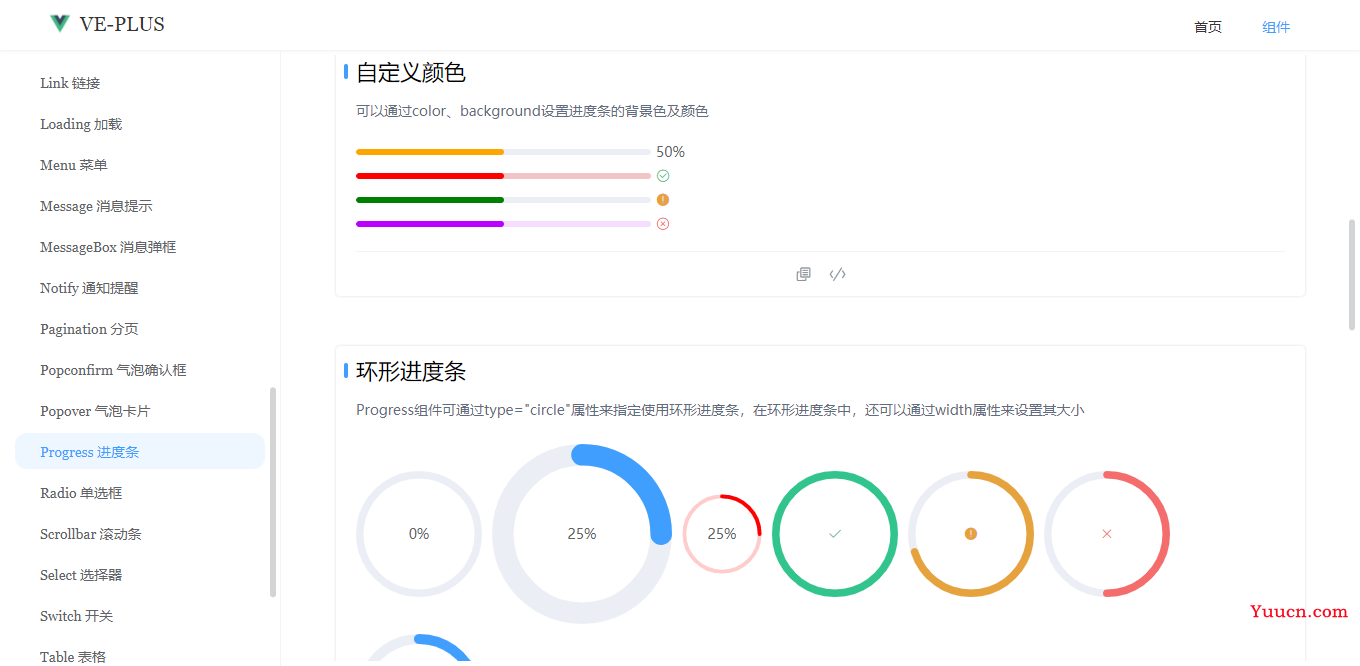Click the copy code icon under custom colors

pos(803,274)
